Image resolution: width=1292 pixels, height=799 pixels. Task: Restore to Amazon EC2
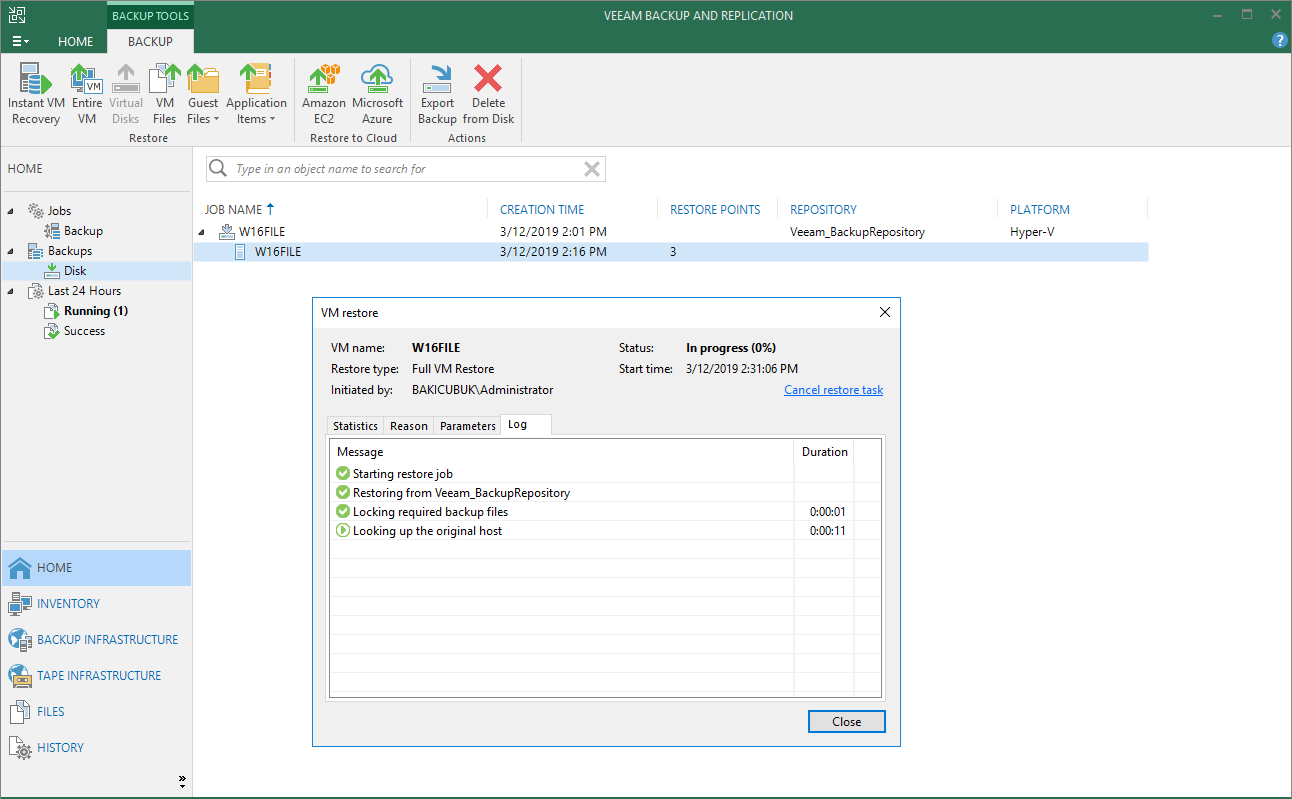coord(324,95)
